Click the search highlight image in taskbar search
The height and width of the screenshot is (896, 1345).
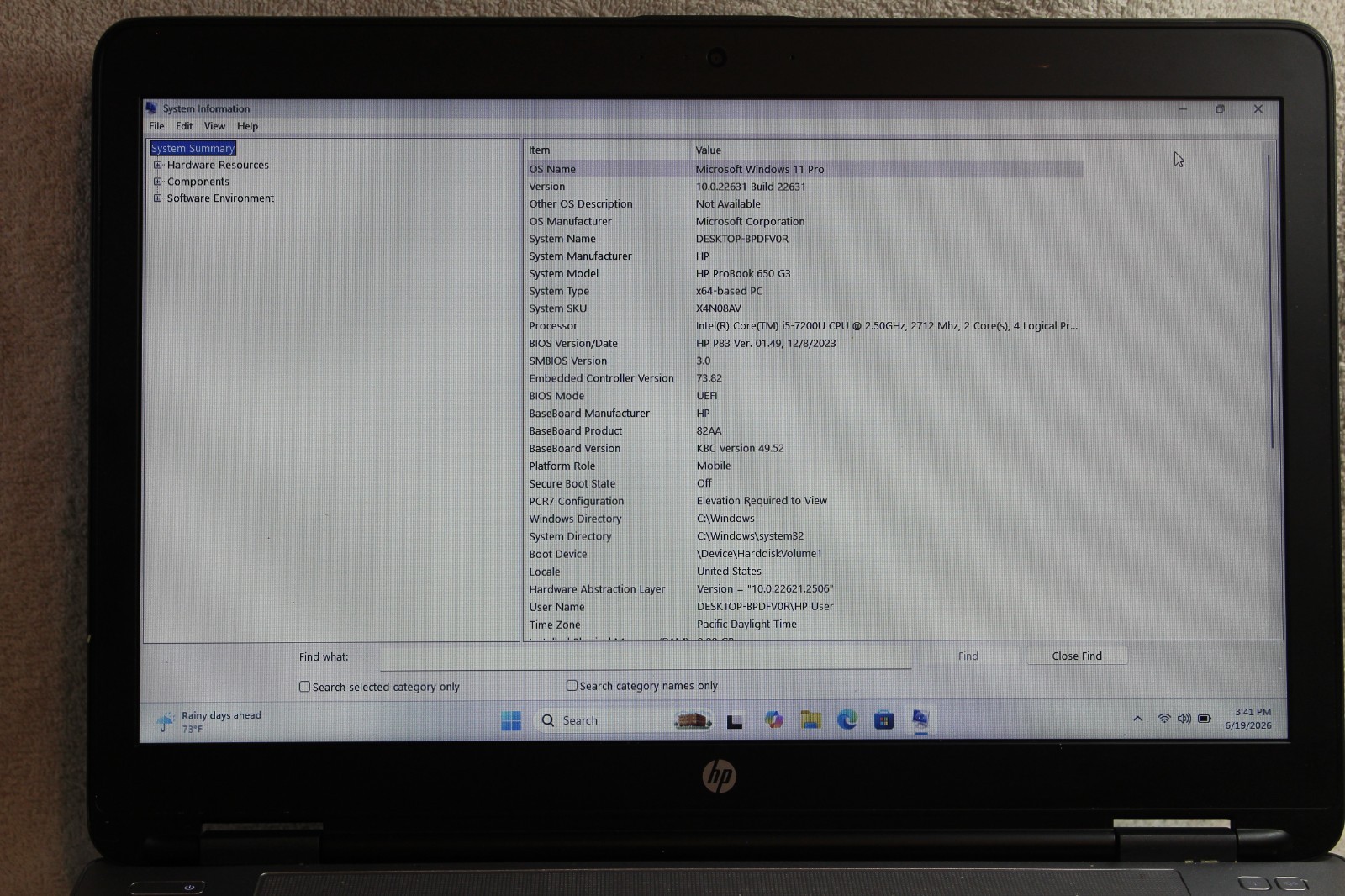pyautogui.click(x=693, y=720)
